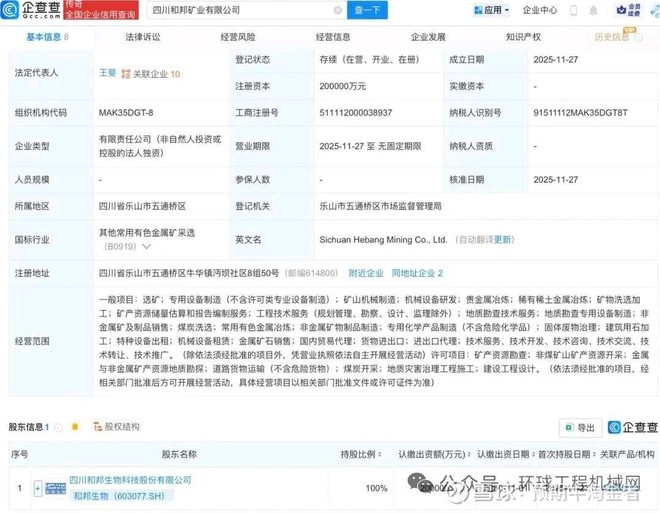
Task: Click English name Sichuan Hebang Mining Co., Ltd.
Action: (383, 240)
